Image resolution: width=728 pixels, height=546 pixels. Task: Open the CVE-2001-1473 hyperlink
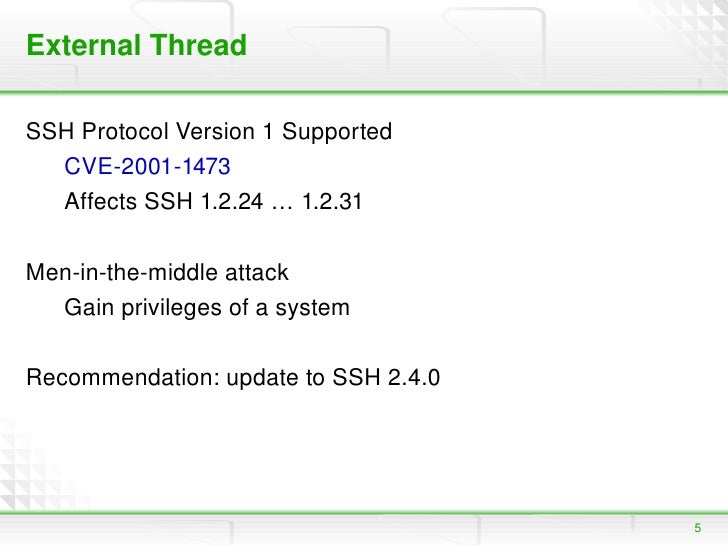[x=147, y=166]
